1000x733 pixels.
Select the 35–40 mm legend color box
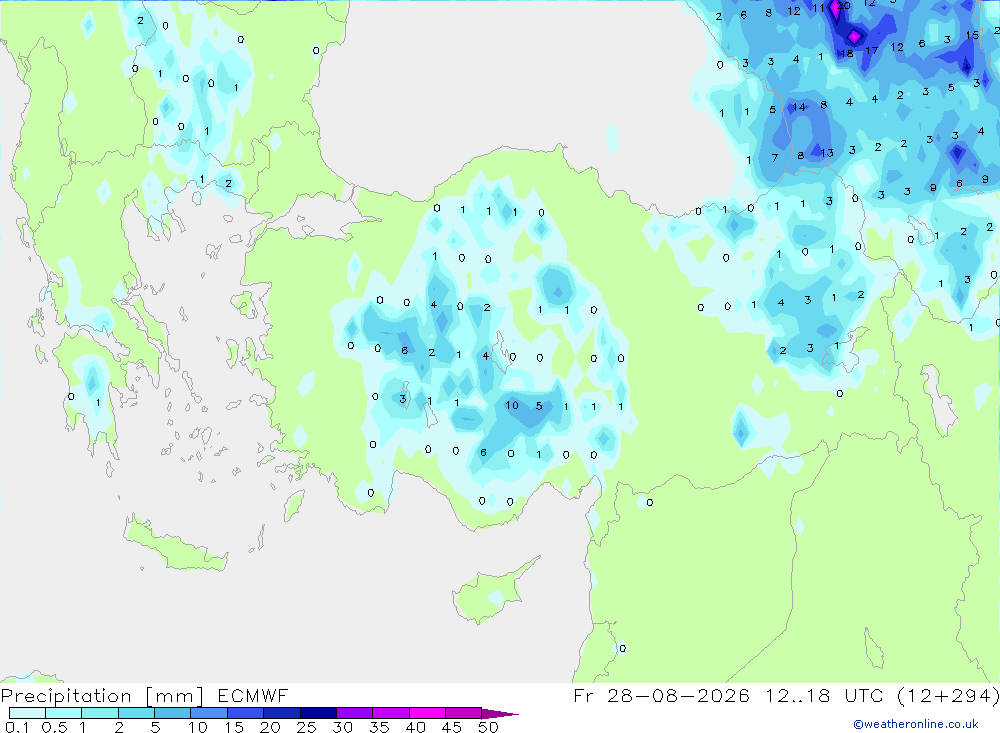391,713
